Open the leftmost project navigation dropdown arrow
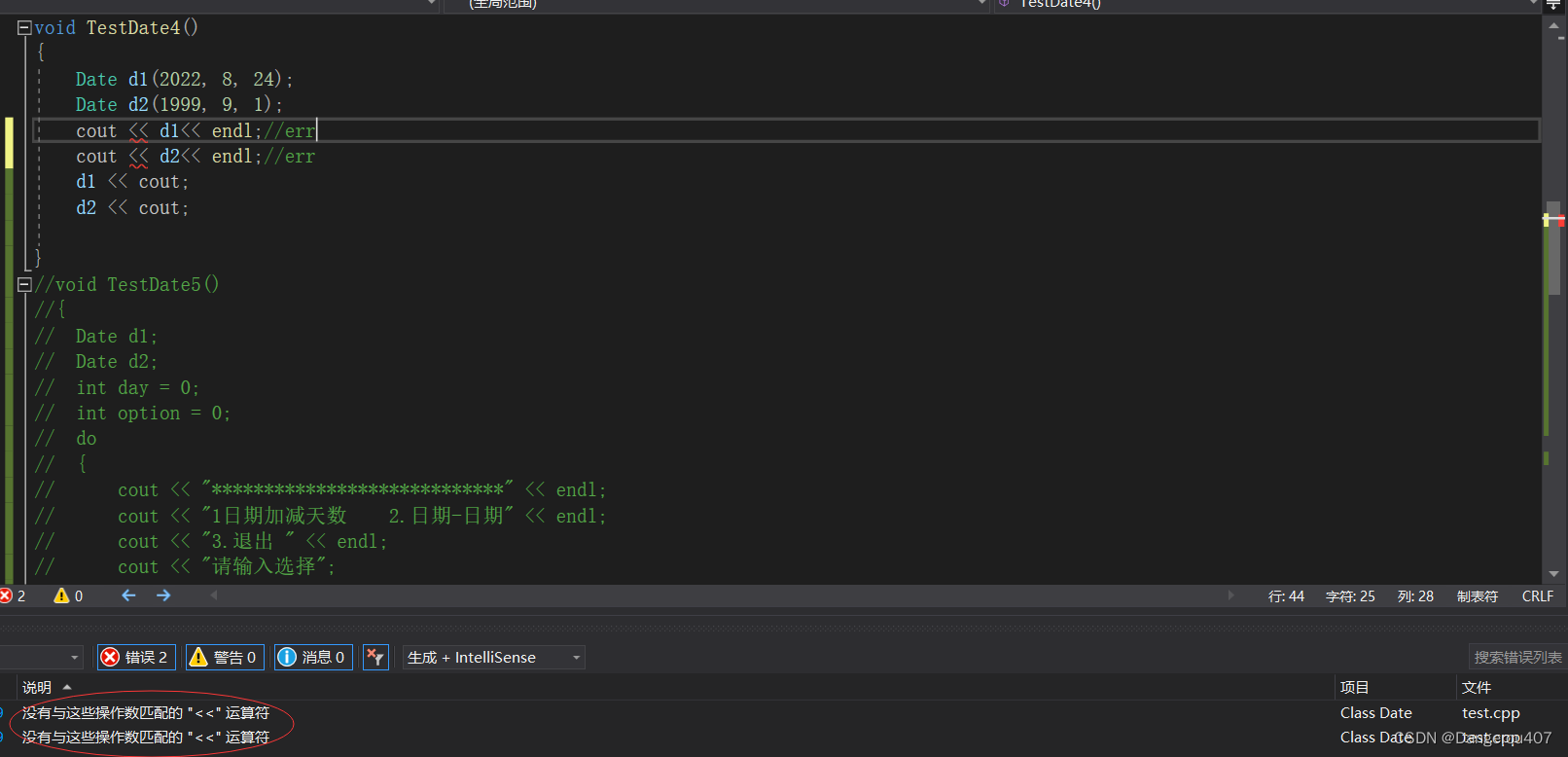The height and width of the screenshot is (757, 1568). (x=432, y=4)
